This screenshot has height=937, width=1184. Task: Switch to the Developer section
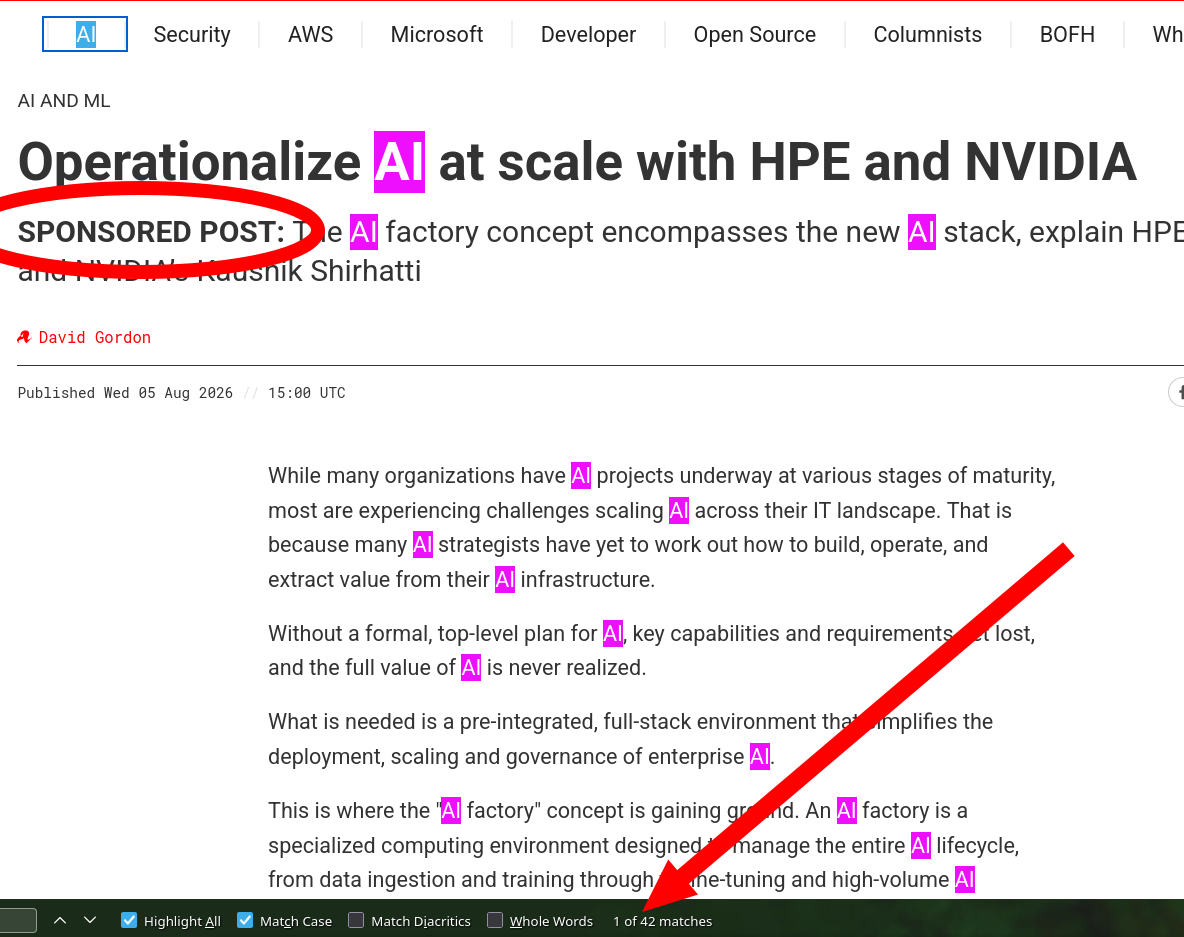[x=588, y=34]
